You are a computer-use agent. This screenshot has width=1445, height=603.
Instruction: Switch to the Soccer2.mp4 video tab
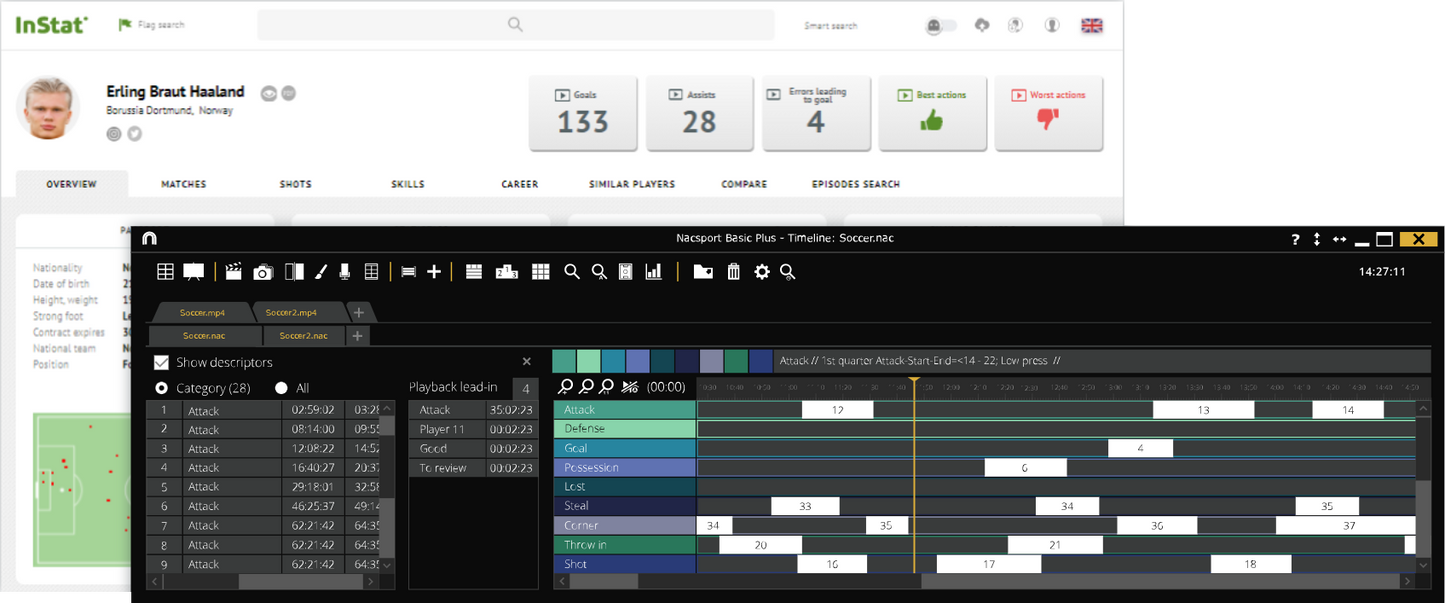pyautogui.click(x=297, y=312)
